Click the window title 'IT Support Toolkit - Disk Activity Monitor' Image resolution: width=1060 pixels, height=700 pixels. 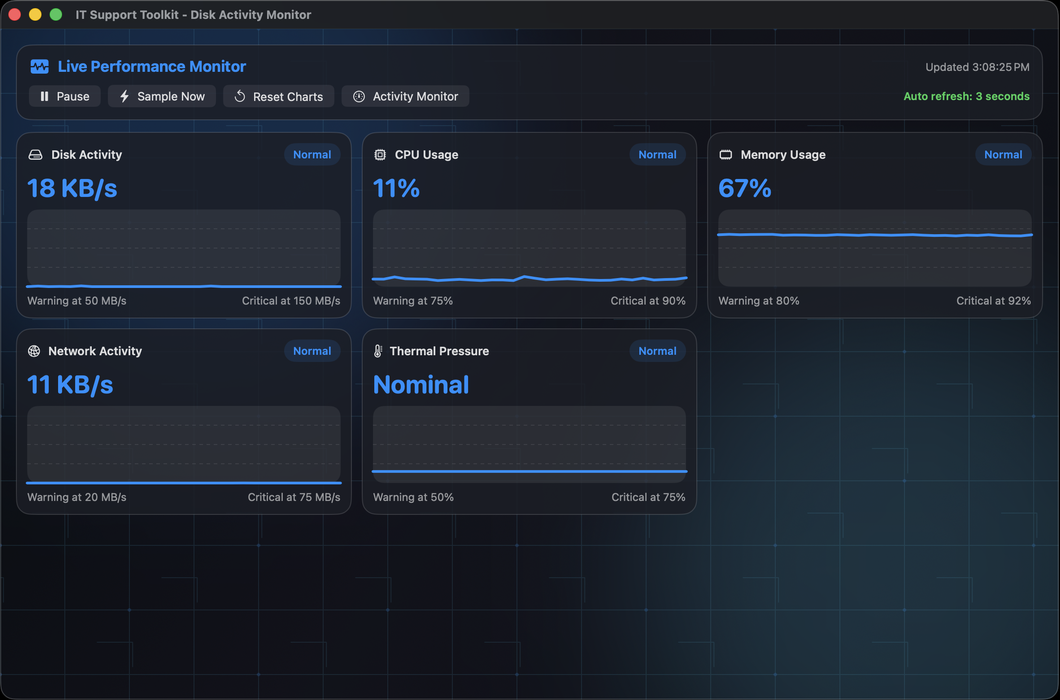pyautogui.click(x=193, y=15)
